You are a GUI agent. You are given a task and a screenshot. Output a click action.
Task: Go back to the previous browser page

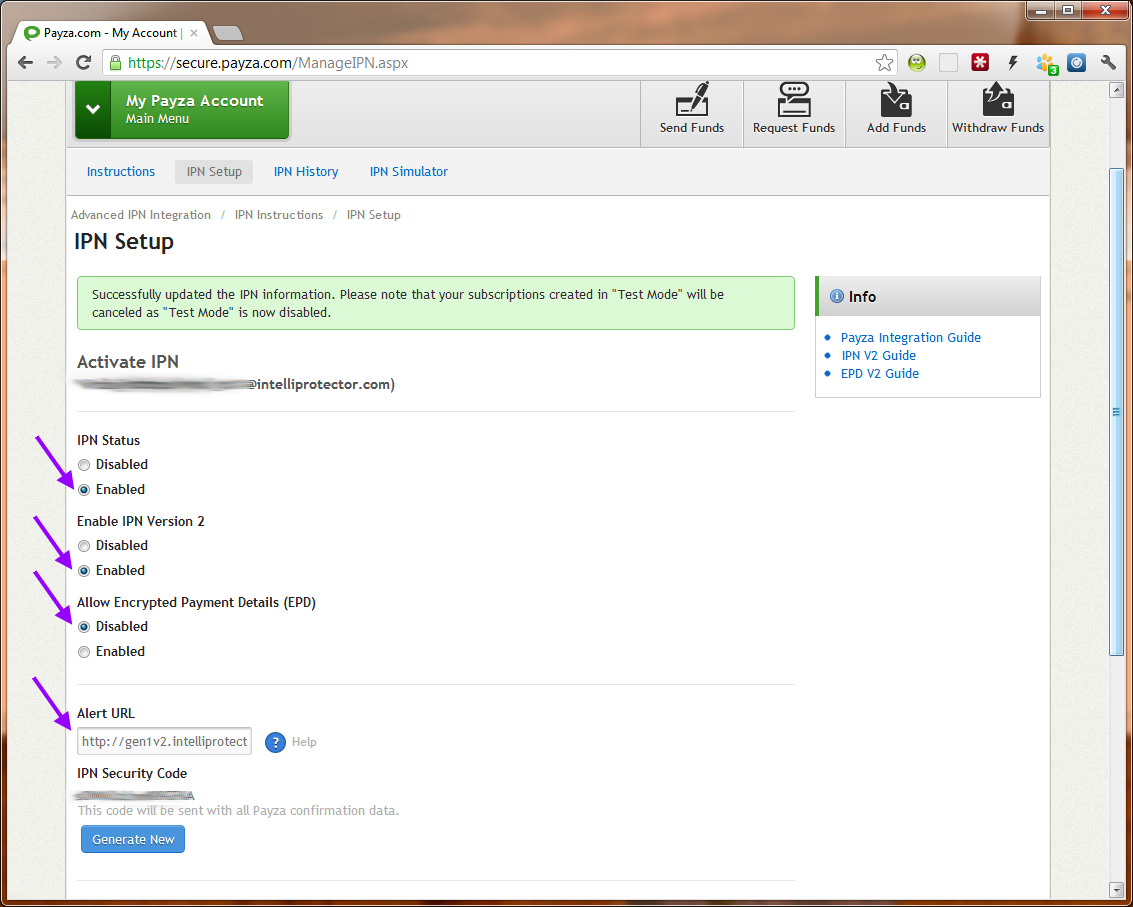coord(25,63)
